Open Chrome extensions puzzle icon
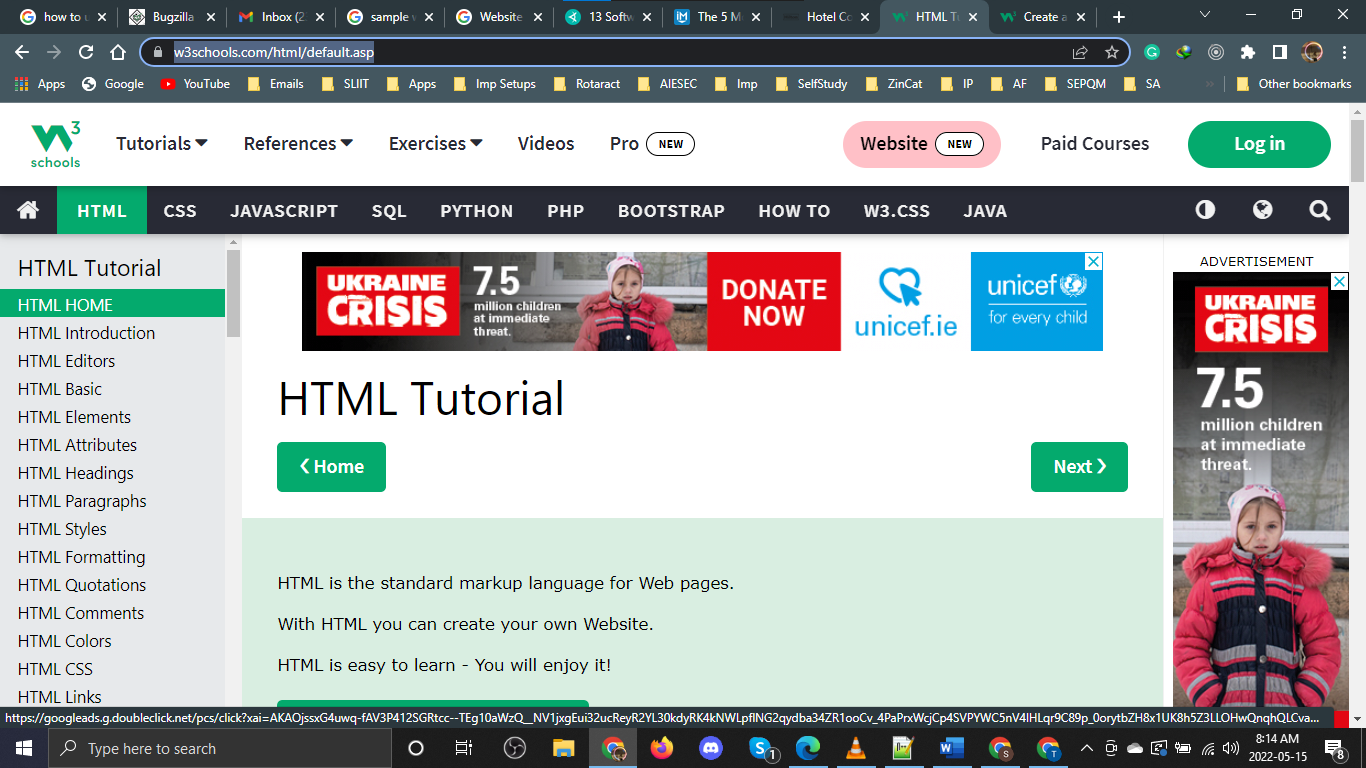 [1247, 52]
